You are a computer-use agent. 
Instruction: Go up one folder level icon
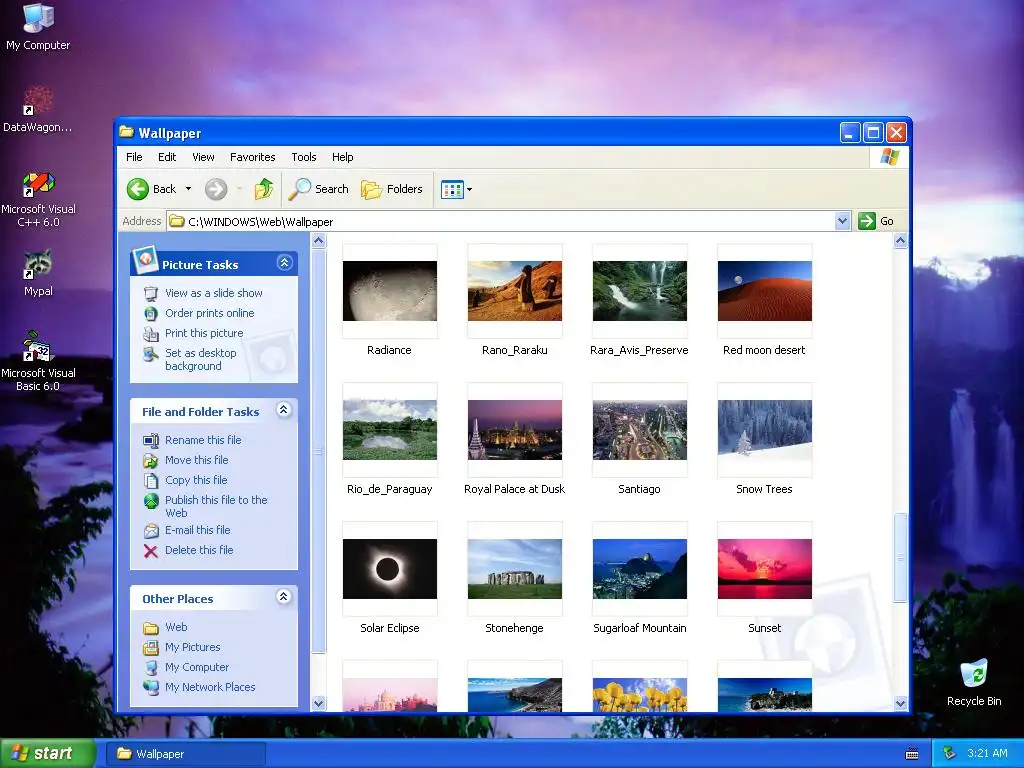pyautogui.click(x=264, y=189)
